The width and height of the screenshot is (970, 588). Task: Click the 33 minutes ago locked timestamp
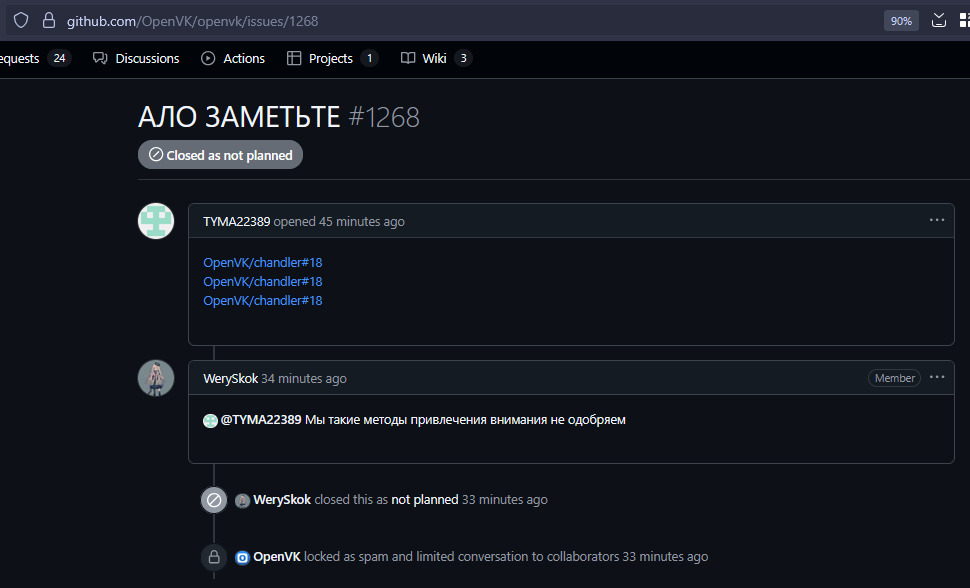(x=665, y=556)
